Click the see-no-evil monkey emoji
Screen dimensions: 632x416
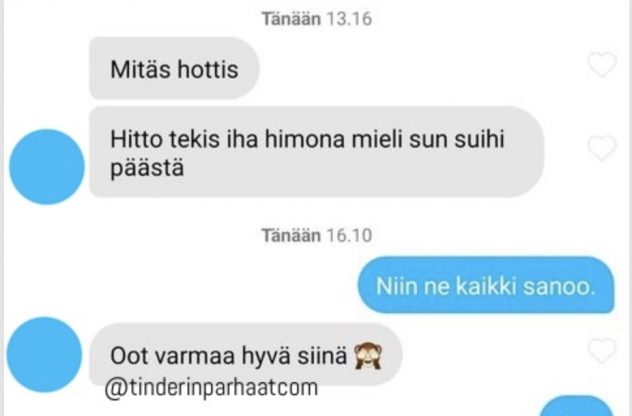pos(368,356)
